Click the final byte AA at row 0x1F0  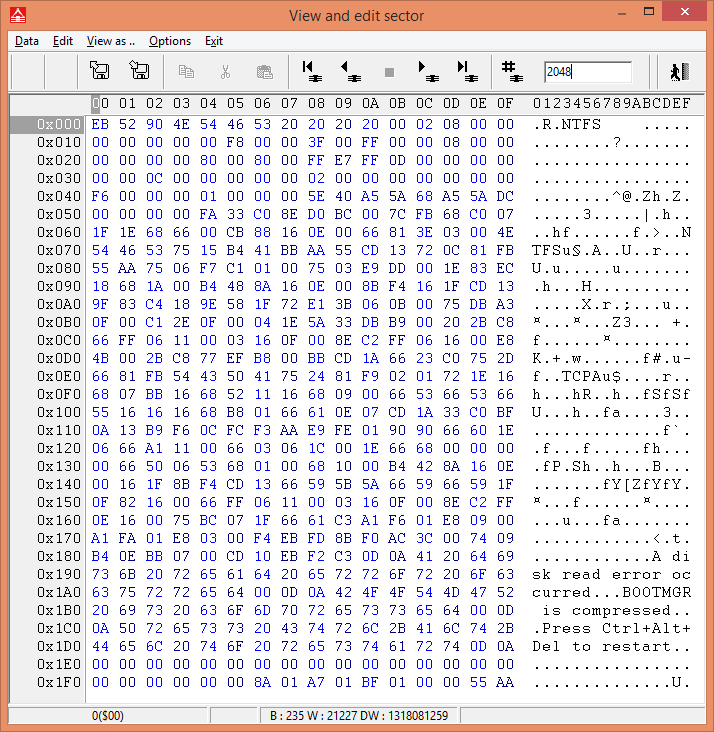pyautogui.click(x=505, y=682)
